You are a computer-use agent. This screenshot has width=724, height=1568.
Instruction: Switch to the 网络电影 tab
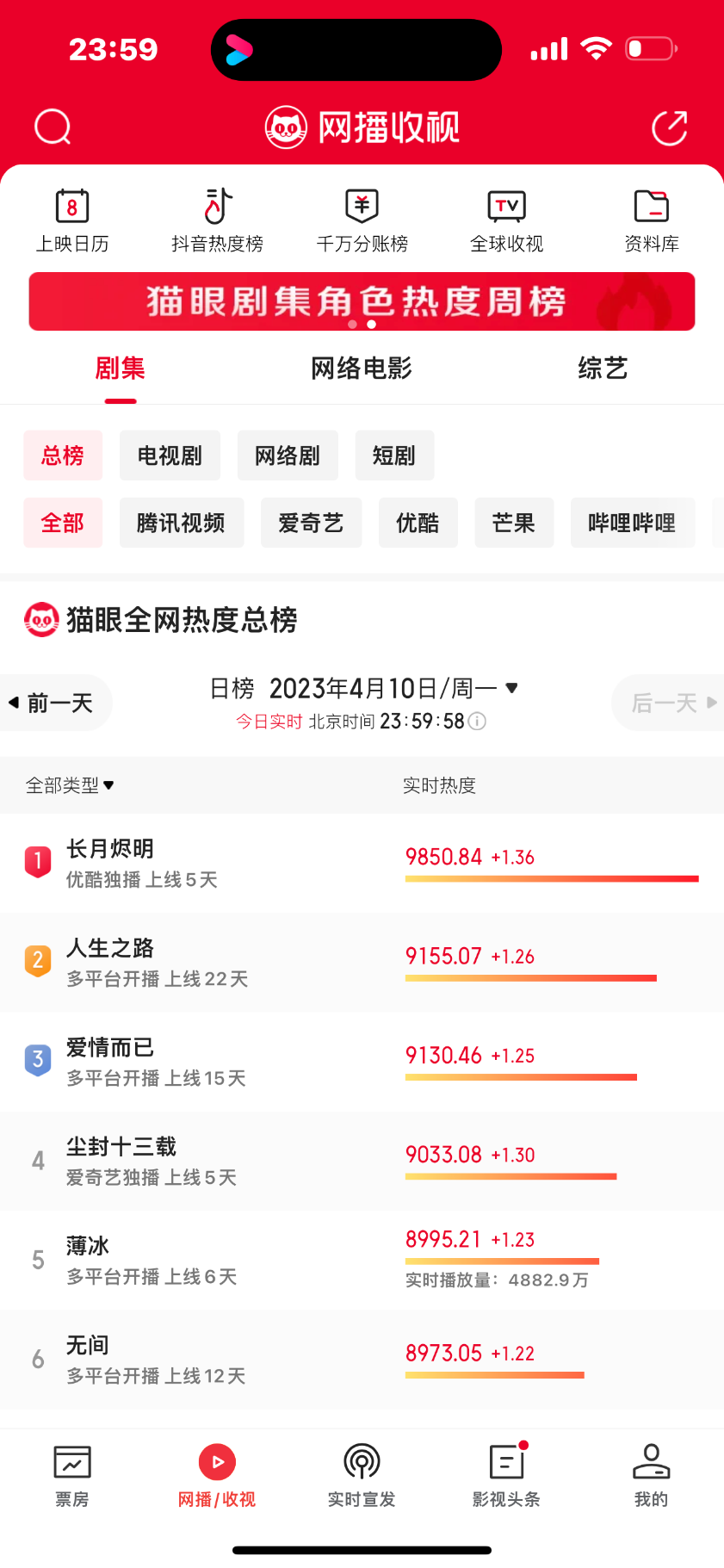pos(362,369)
